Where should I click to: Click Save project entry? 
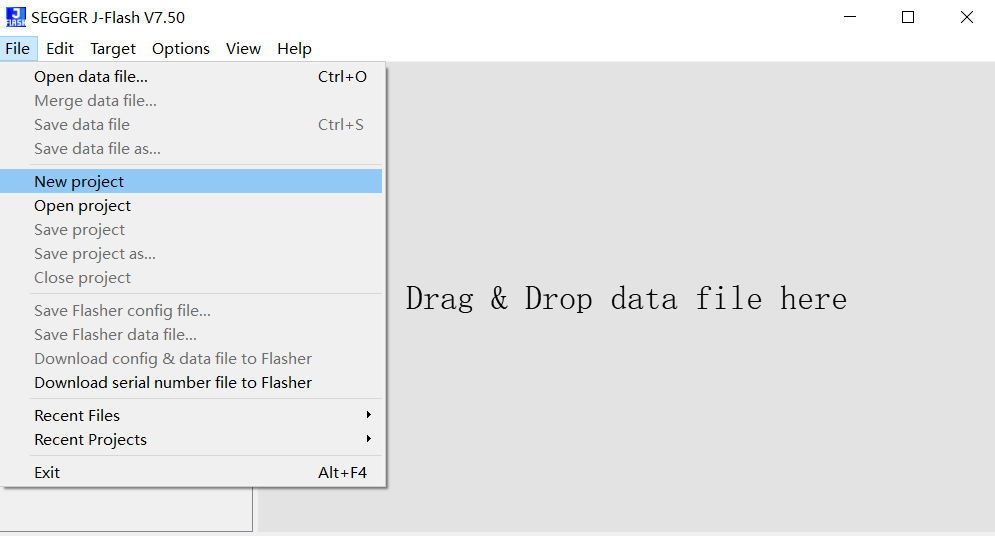pos(192,230)
